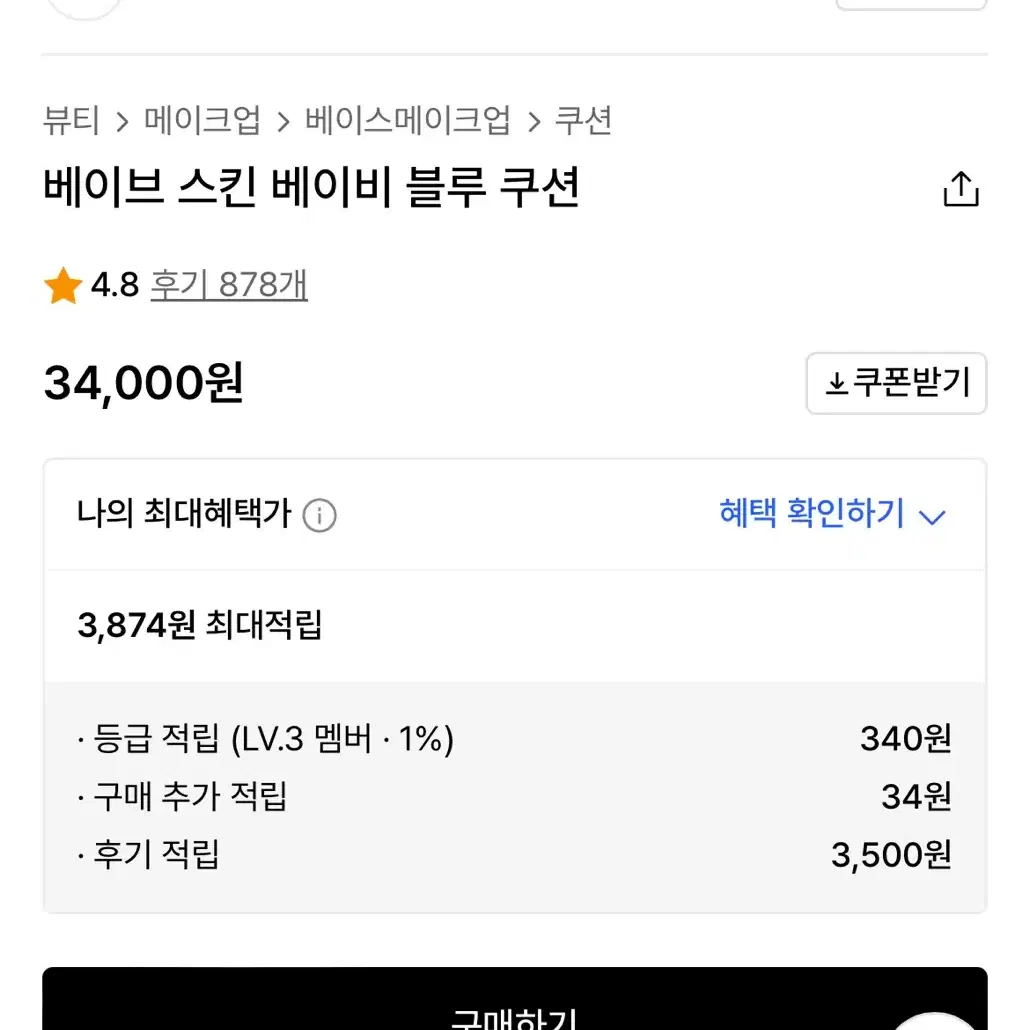Tap the share icon beside product title
1030x1030 pixels.
click(960, 189)
